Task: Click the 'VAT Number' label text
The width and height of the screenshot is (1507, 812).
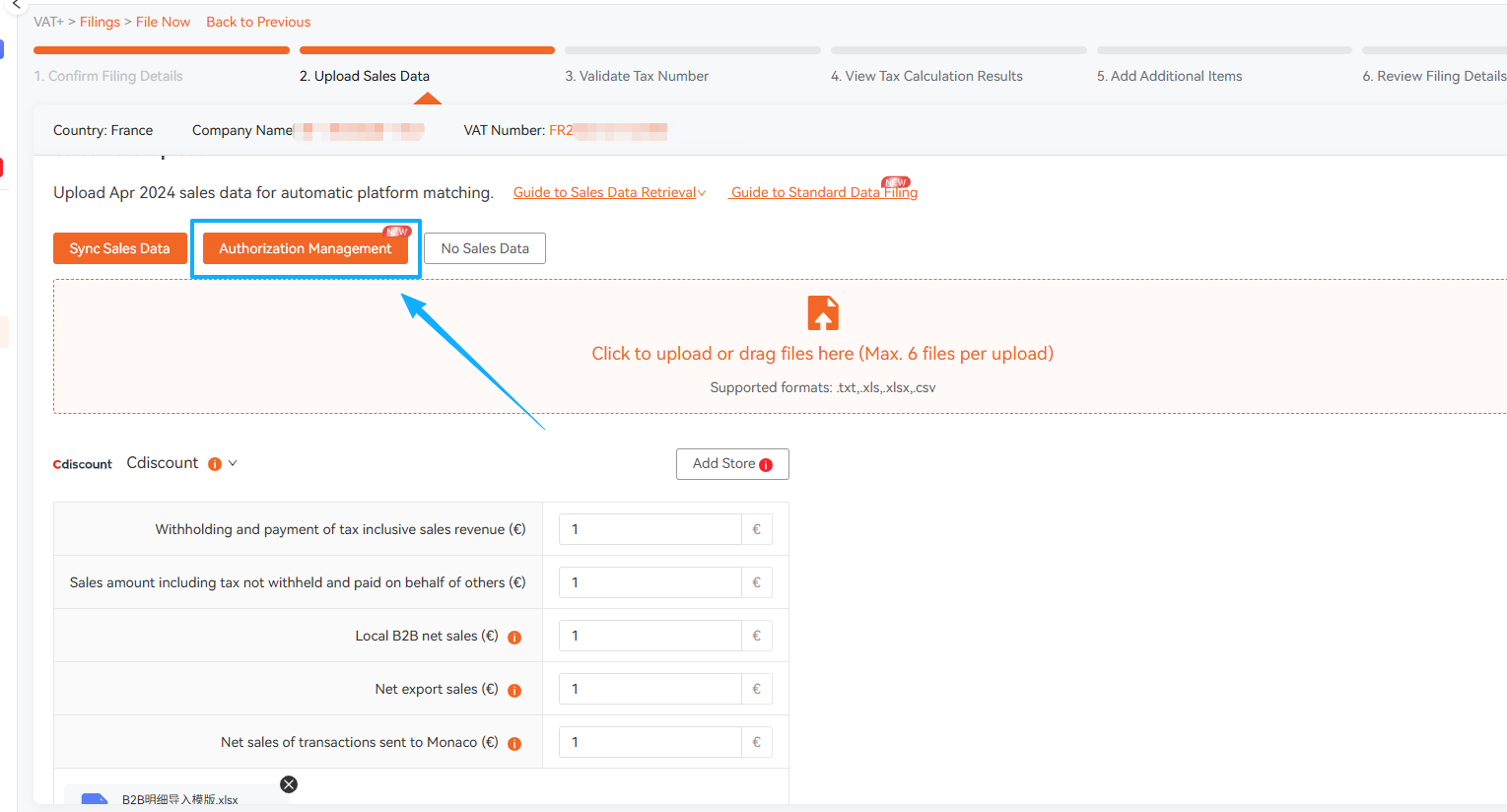Action: (x=505, y=130)
